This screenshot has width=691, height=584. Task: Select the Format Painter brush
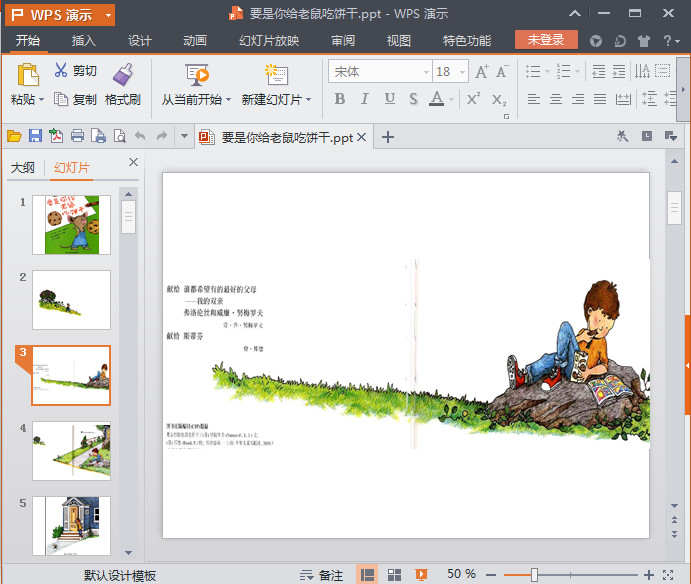[x=123, y=74]
